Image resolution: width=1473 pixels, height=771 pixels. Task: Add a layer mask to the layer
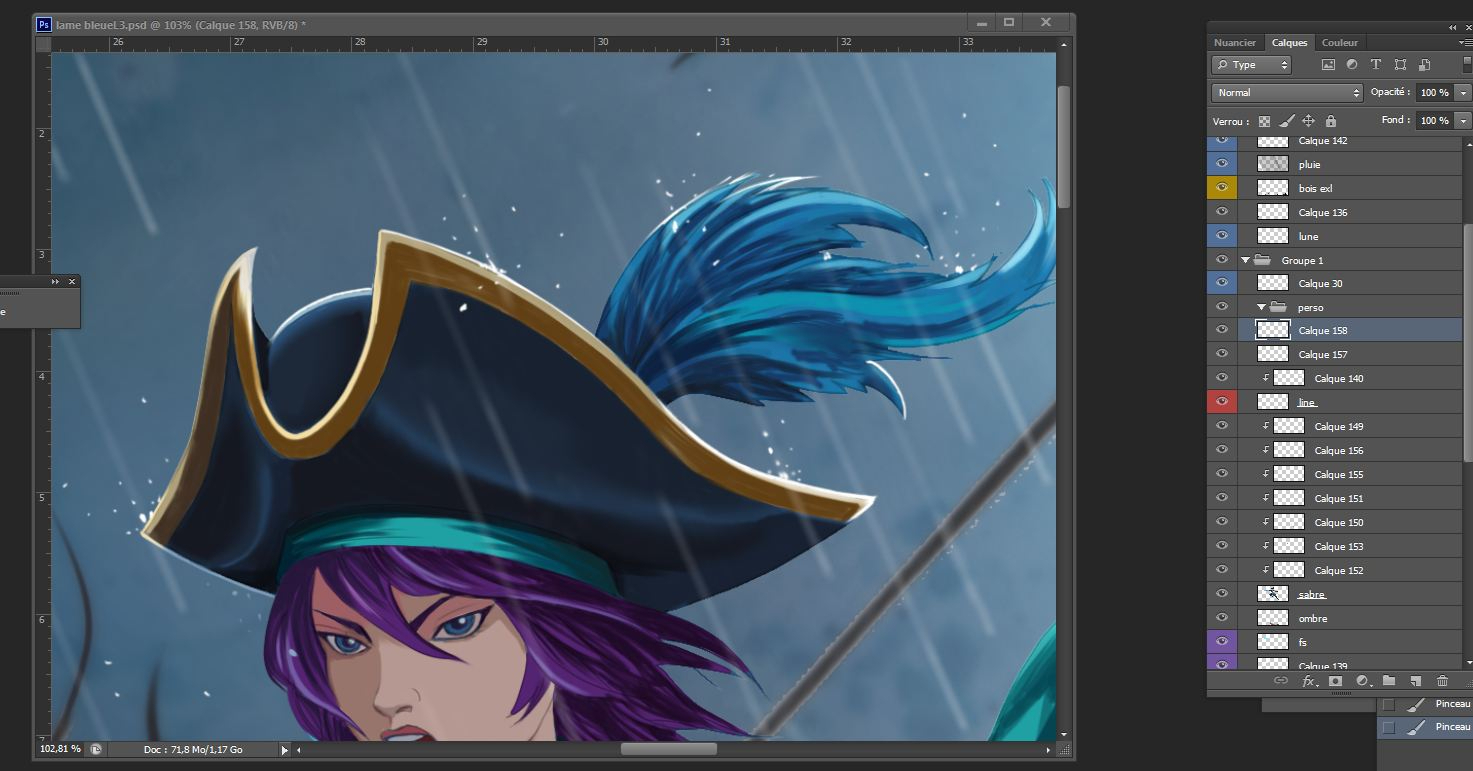point(1335,681)
